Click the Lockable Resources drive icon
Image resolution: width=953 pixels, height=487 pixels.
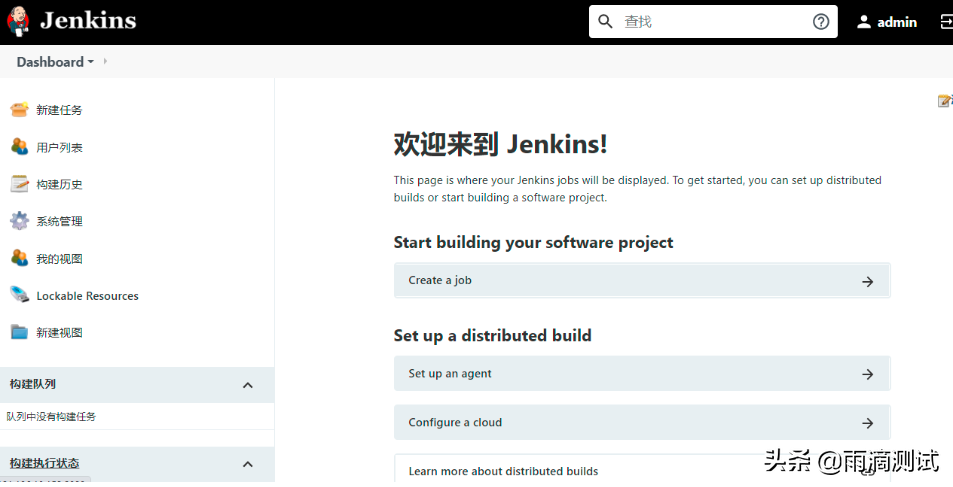[19, 295]
